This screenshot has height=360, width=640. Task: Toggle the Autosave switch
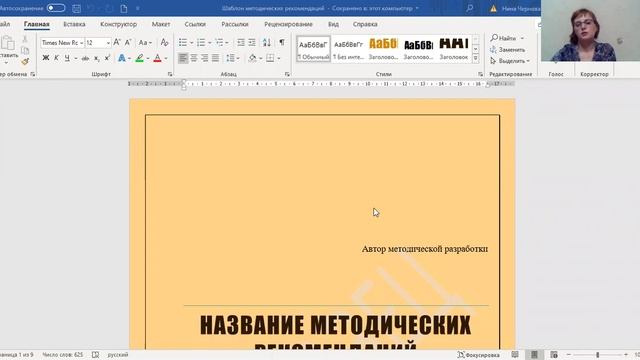pos(56,8)
